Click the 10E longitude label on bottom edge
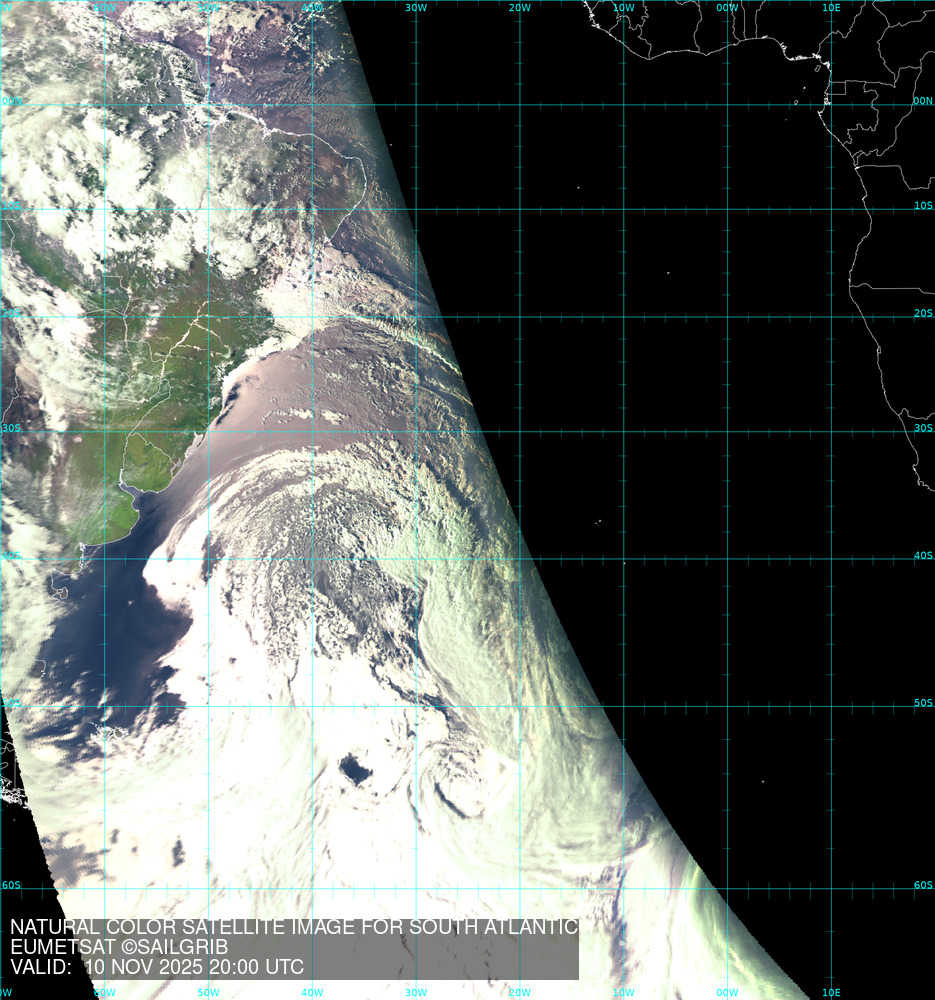Viewport: 935px width, 1000px height. [830, 993]
